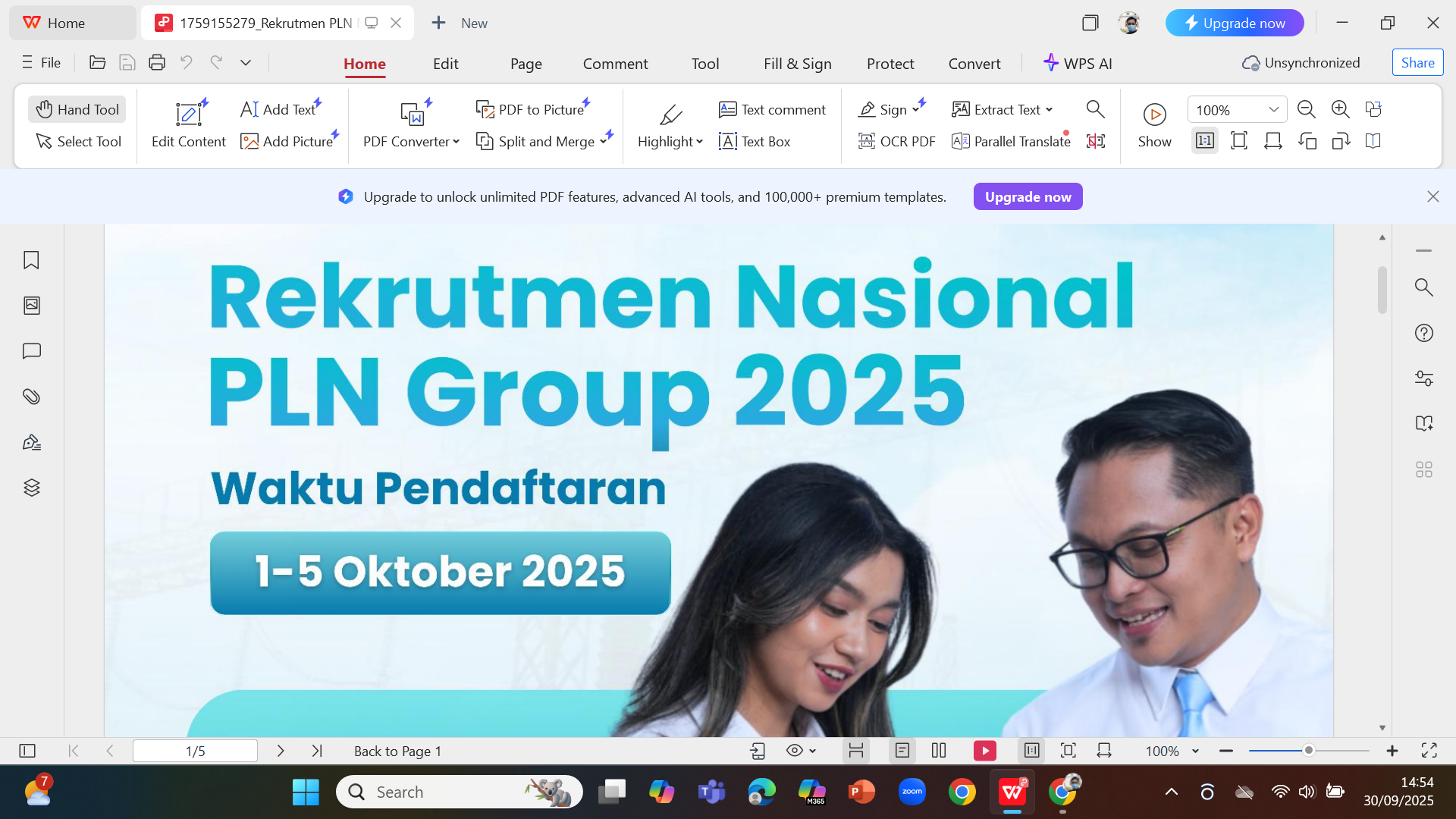Open Attachments panel paperclip icon
The height and width of the screenshot is (819, 1456).
click(31, 397)
